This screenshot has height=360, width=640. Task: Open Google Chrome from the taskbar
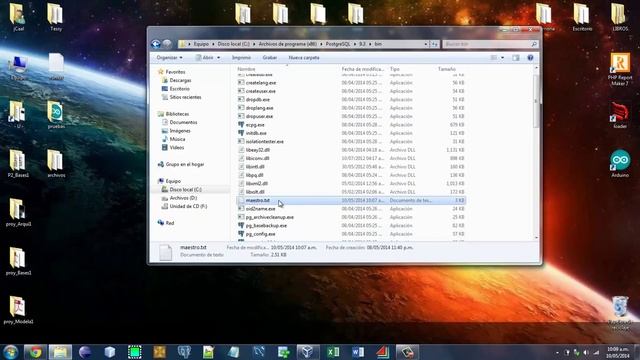click(x=36, y=352)
